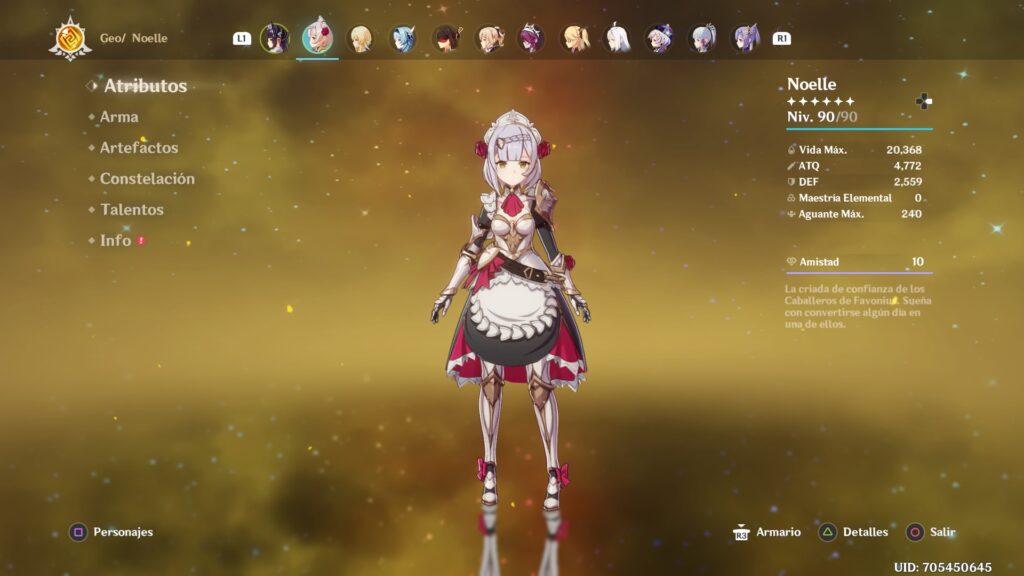Click the purple Amistad progress bar

(859, 272)
